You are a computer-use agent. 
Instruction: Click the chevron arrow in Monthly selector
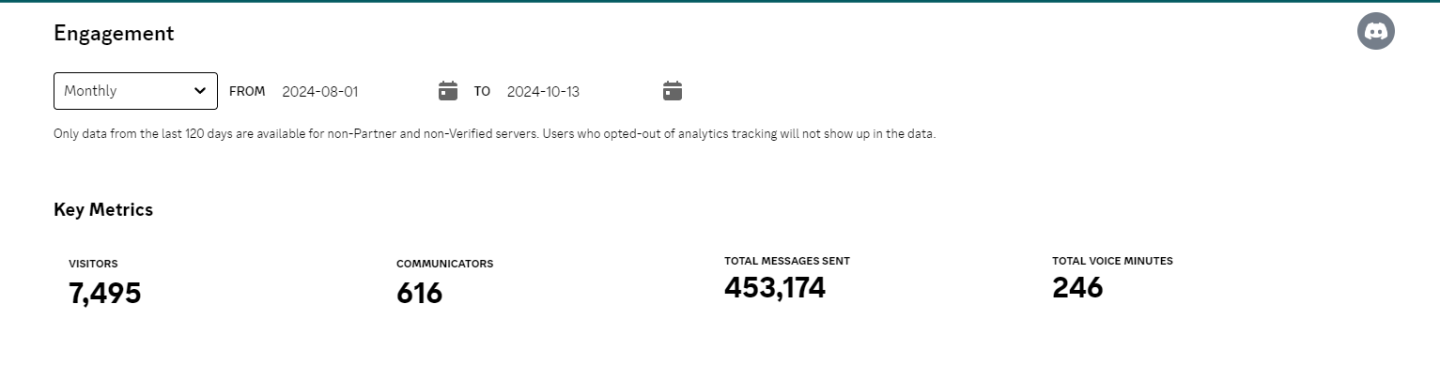pyautogui.click(x=198, y=91)
